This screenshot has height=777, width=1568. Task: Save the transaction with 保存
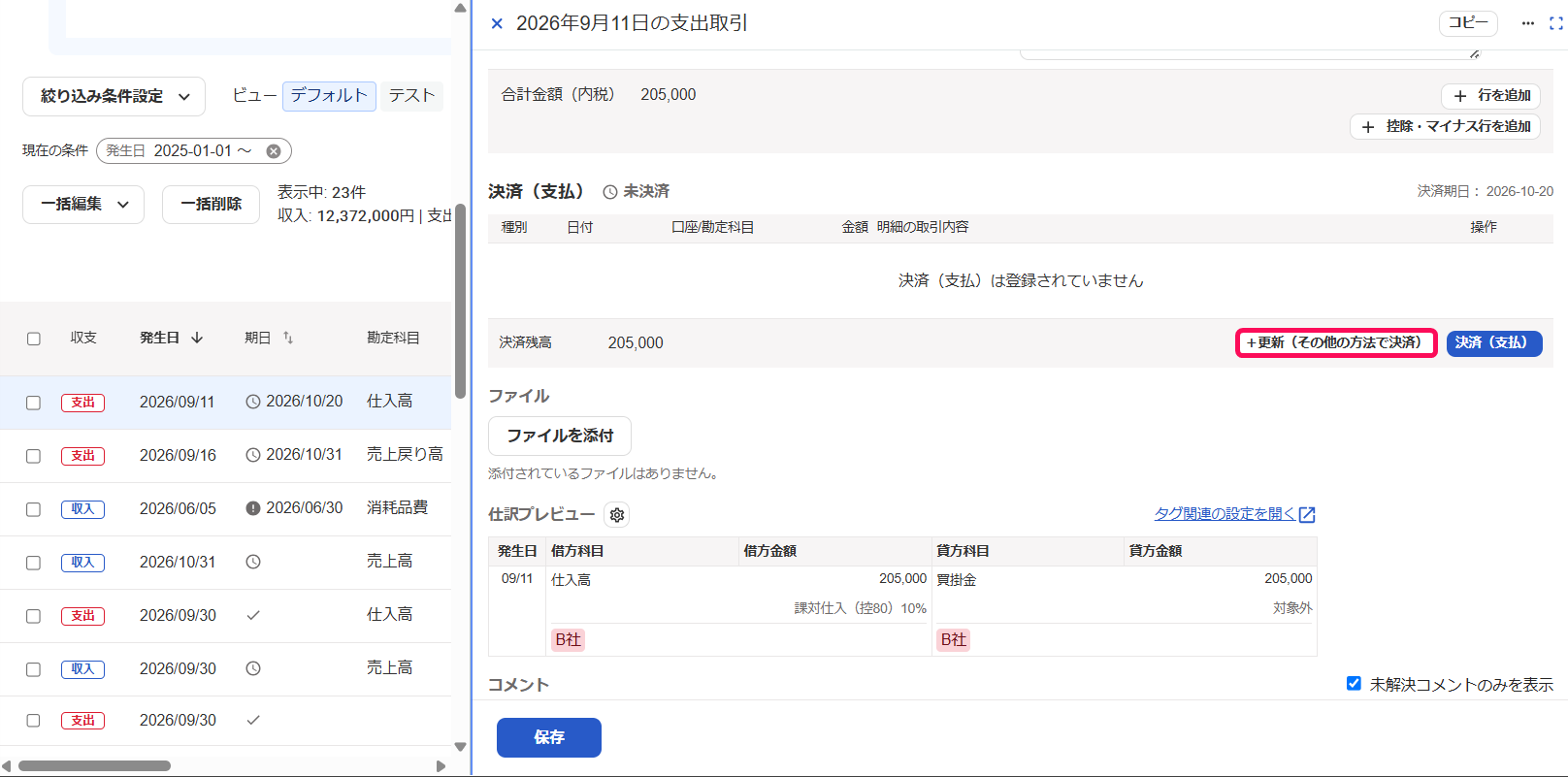pyautogui.click(x=549, y=738)
